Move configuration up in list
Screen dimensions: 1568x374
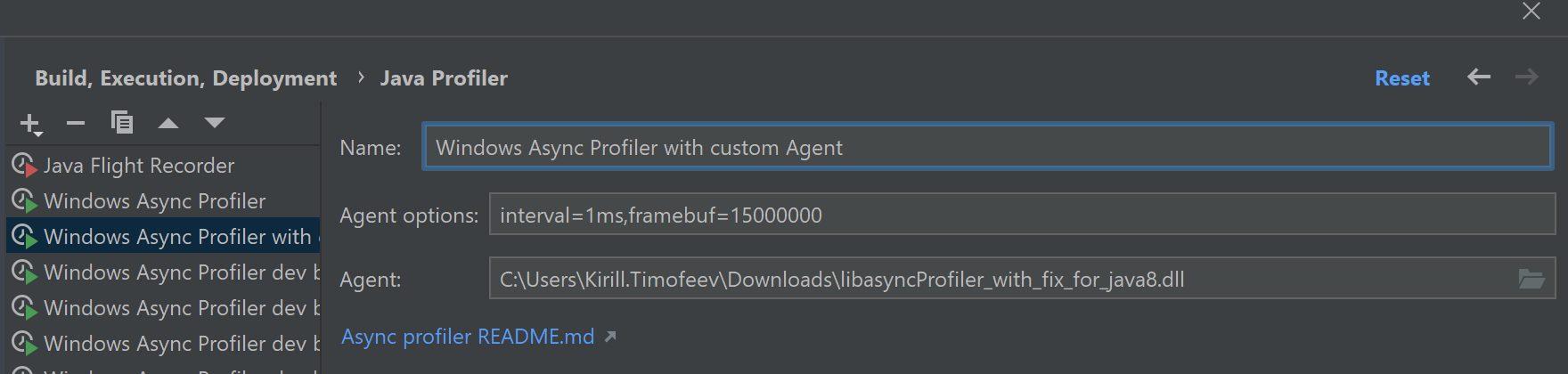coord(168,123)
